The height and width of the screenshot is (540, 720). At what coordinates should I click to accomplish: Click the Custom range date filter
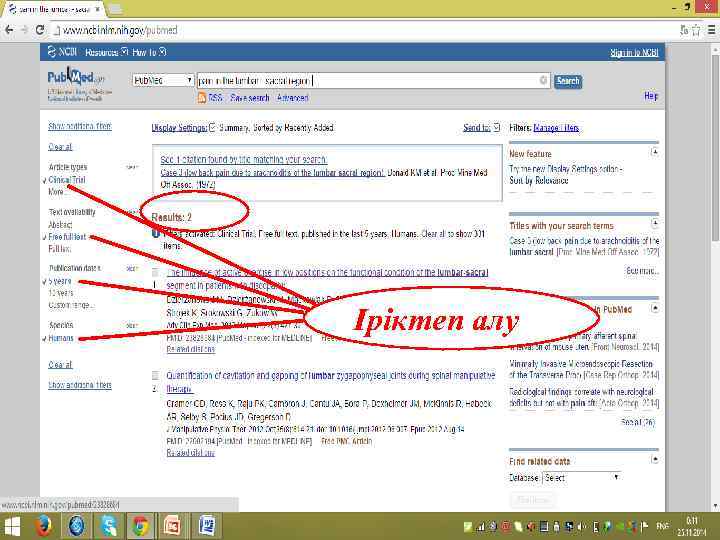(71, 305)
